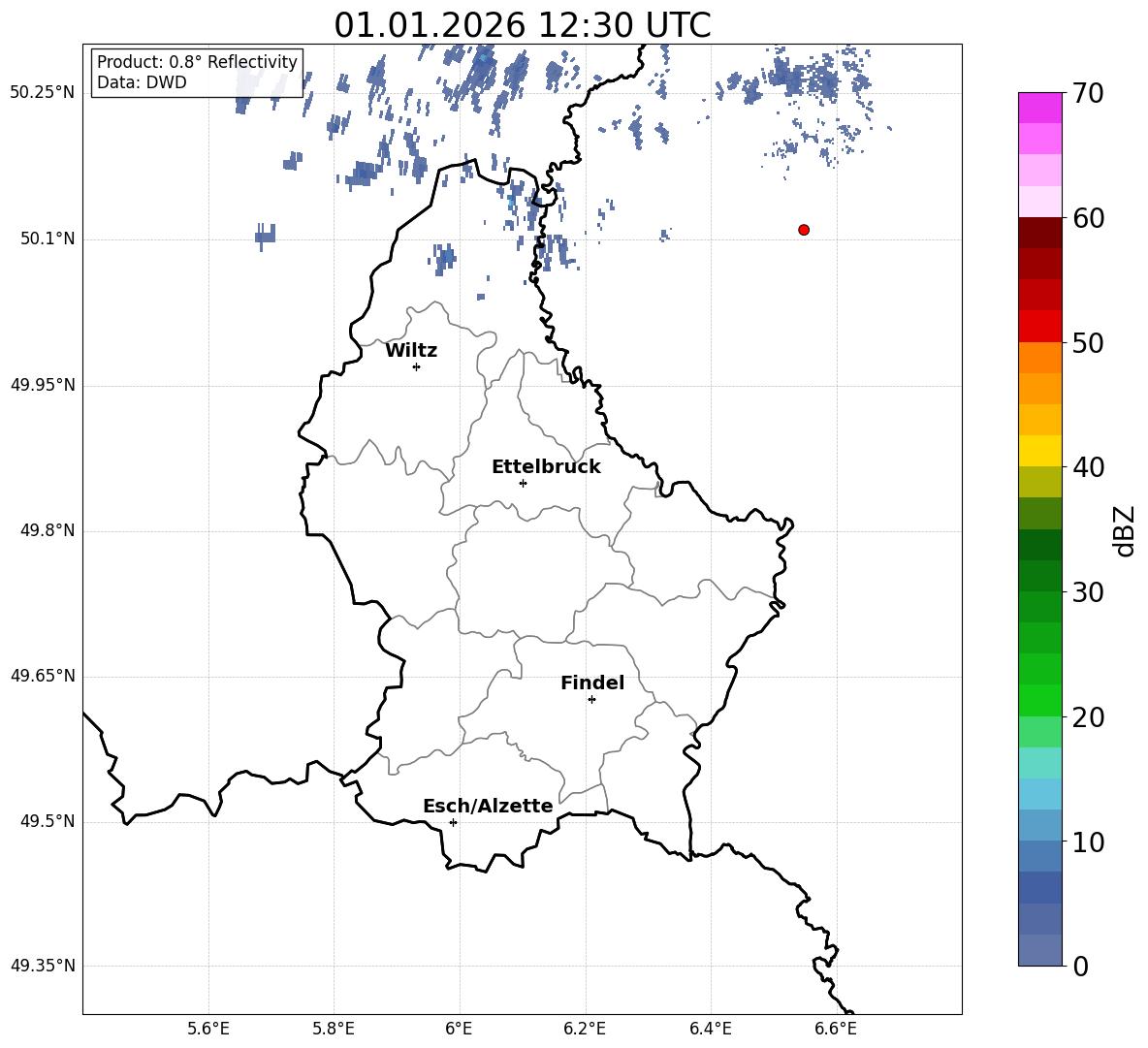1148x1048 pixels.
Task: Click the Esch/Alzette station cross marker
Action: [453, 822]
